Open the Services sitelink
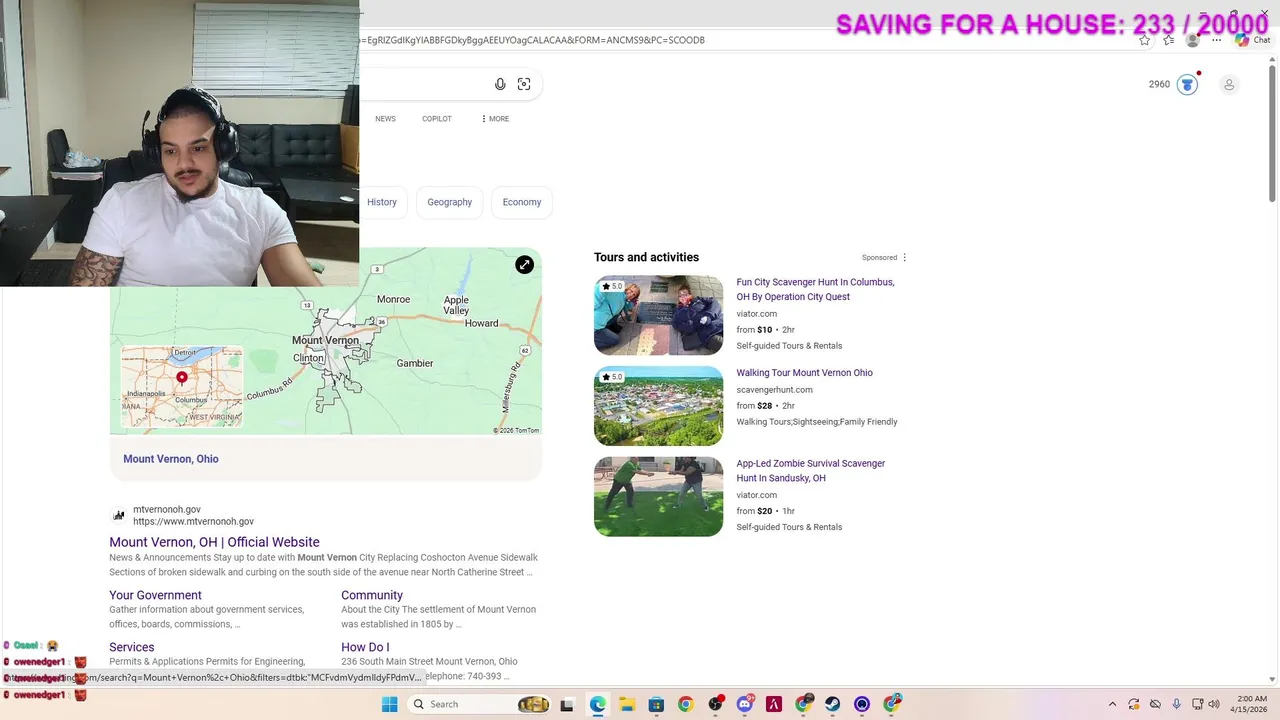 pyautogui.click(x=131, y=647)
